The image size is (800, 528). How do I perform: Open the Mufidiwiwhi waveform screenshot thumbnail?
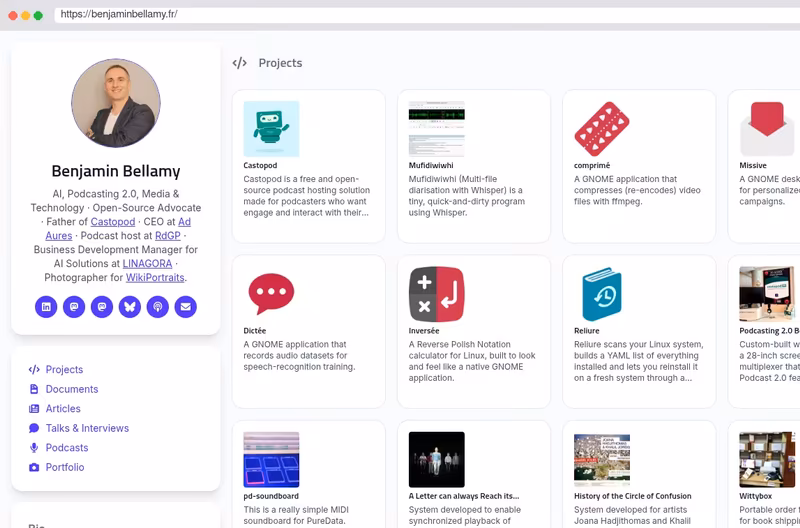(x=437, y=129)
